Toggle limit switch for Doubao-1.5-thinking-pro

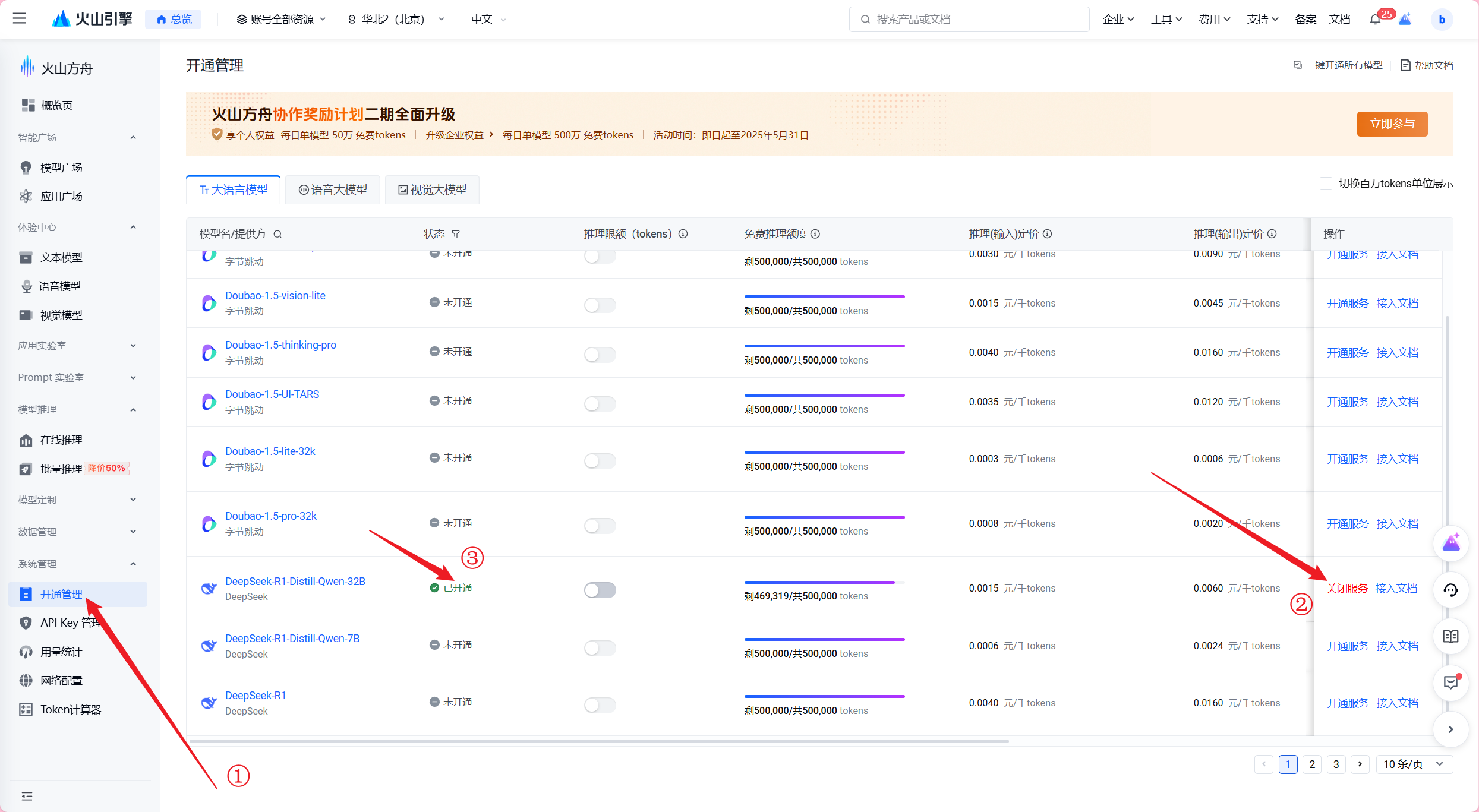[600, 355]
